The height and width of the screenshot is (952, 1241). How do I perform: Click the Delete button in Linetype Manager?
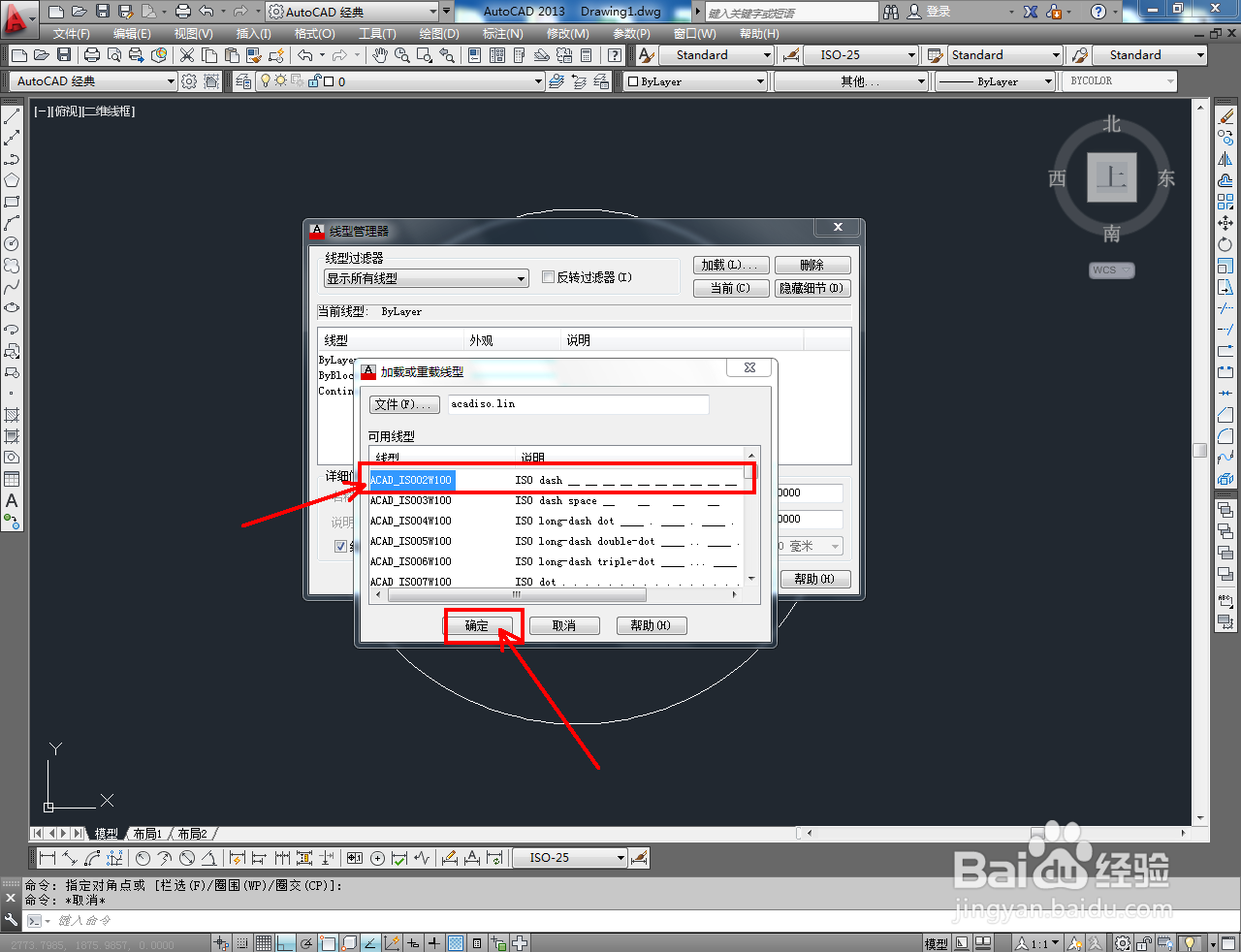tap(812, 265)
